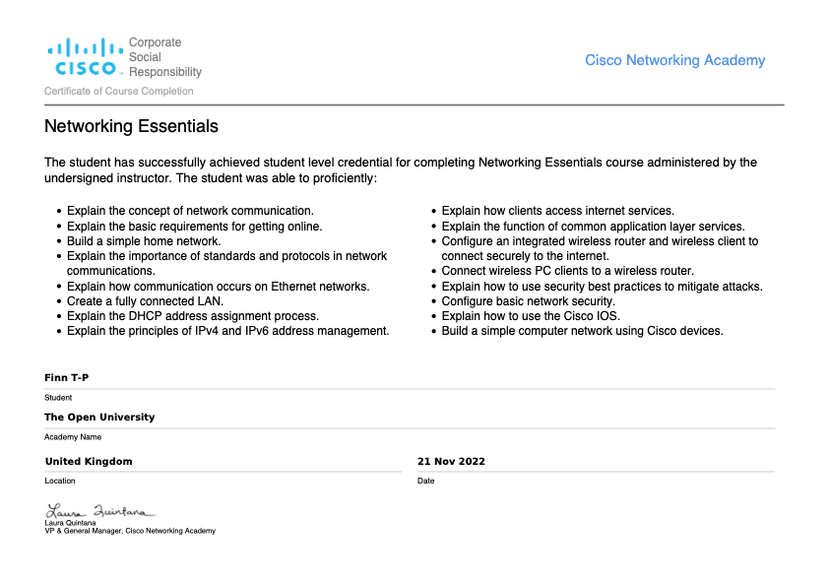This screenshot has height=586, width=828.
Task: Click the Ethernet networks communication bullet
Action: (x=217, y=286)
